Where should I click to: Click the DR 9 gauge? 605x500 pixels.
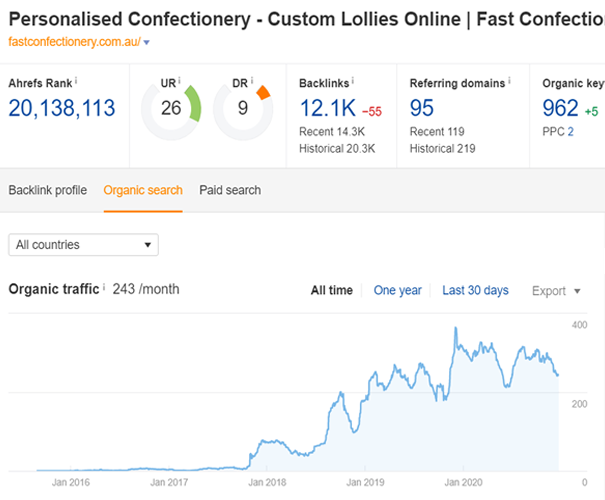click(243, 109)
